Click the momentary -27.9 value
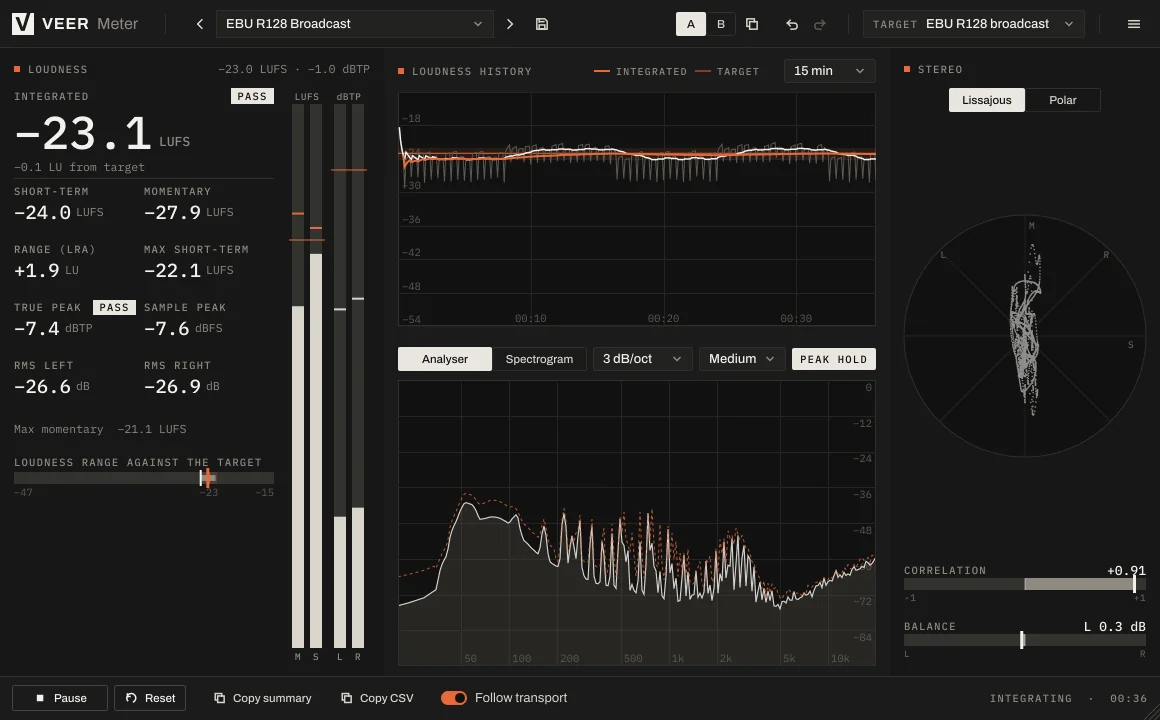The width and height of the screenshot is (1160, 720). tap(172, 212)
